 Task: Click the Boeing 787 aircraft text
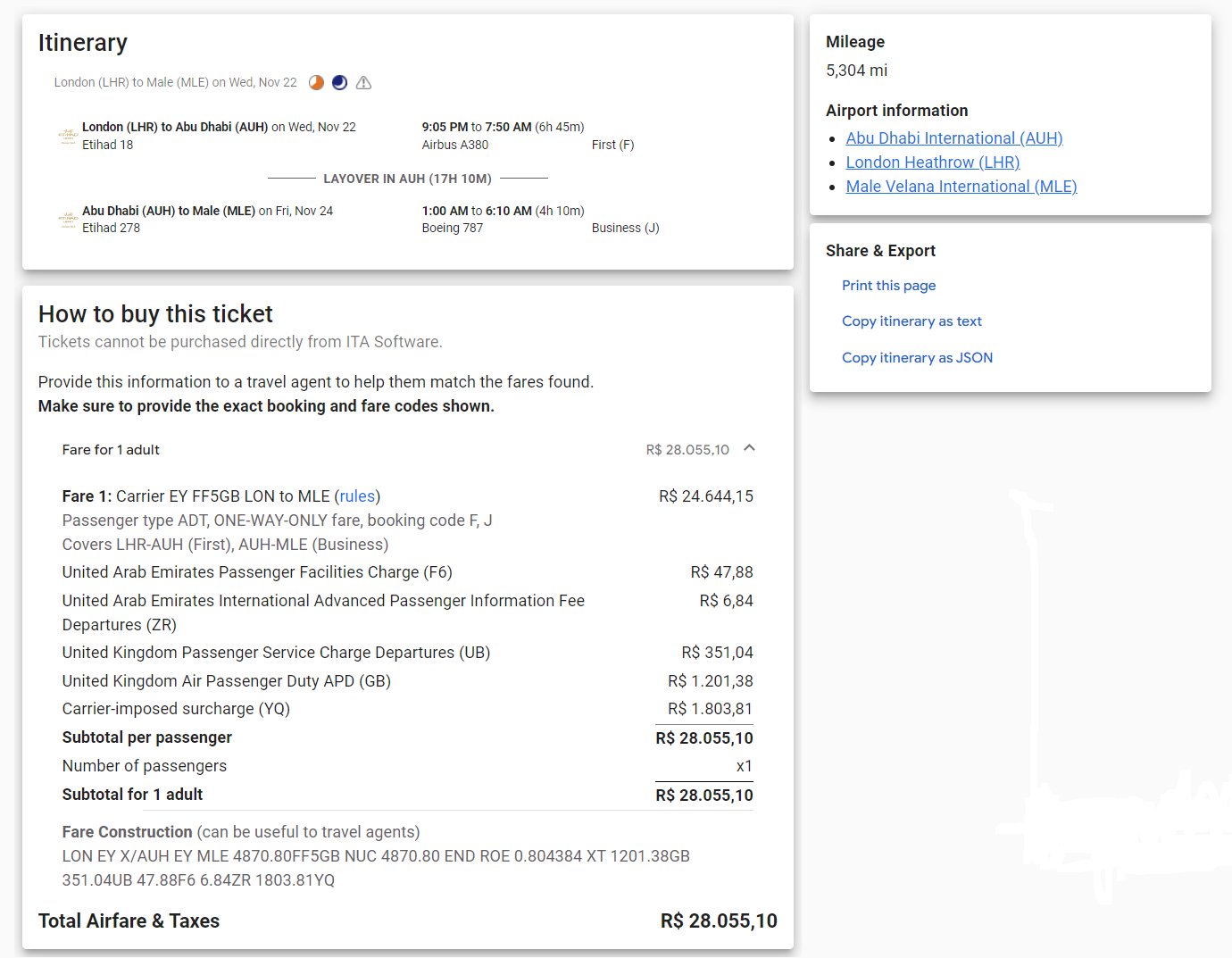tap(453, 228)
